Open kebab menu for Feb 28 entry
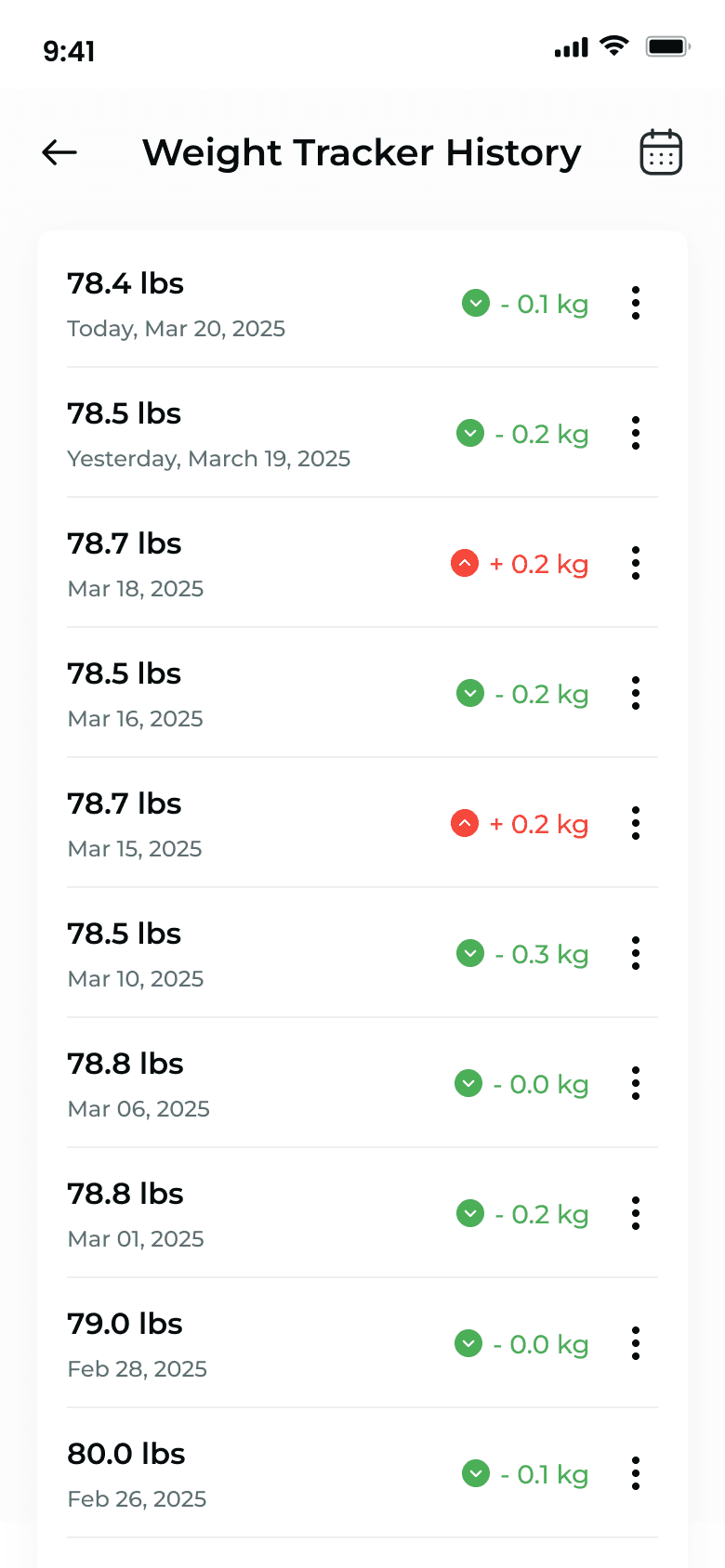Image resolution: width=725 pixels, height=1568 pixels. (x=636, y=1343)
